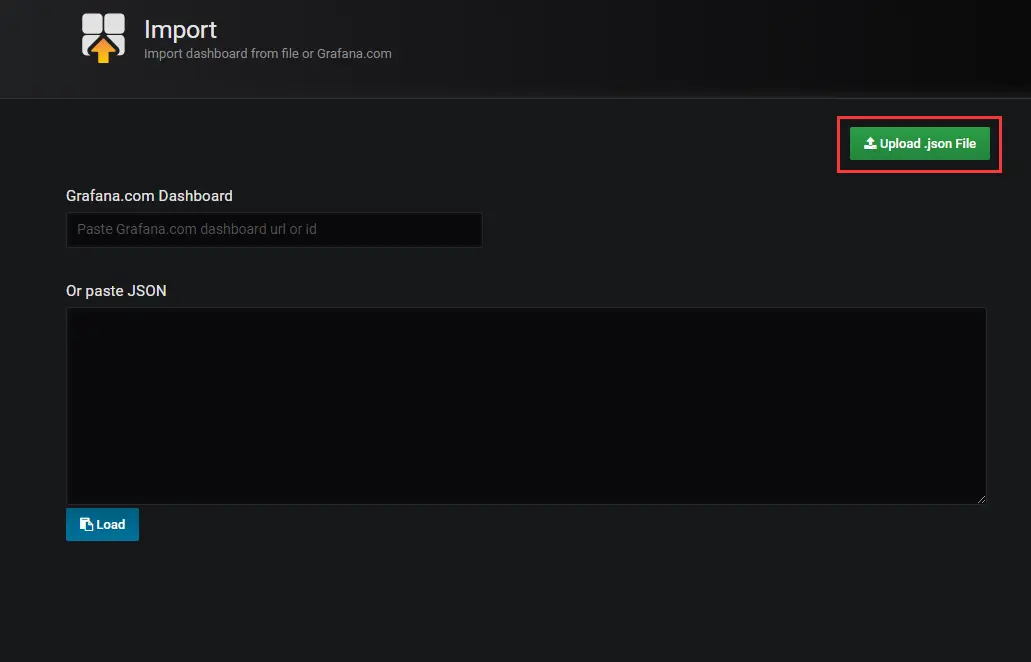Click inside the paste JSON text area
Viewport: 1031px width, 662px height.
tap(526, 406)
